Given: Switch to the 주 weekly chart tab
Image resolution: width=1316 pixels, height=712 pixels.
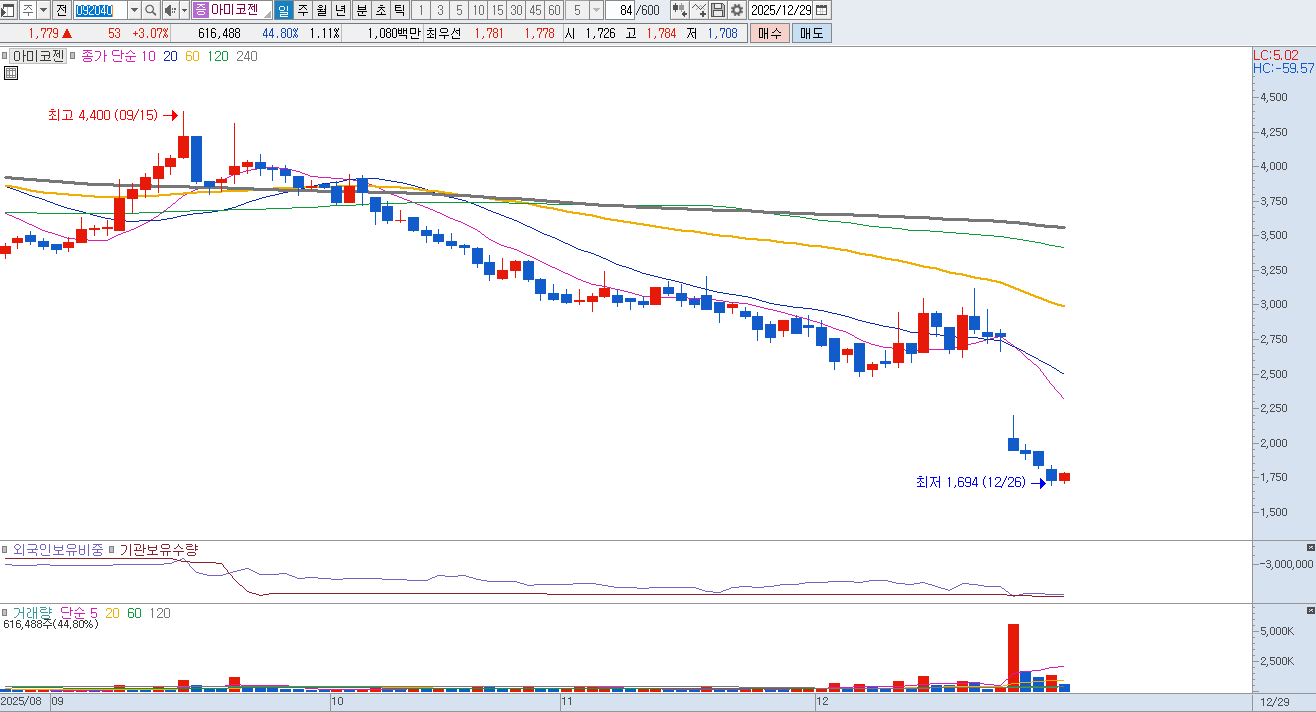Looking at the screenshot, I should [303, 10].
